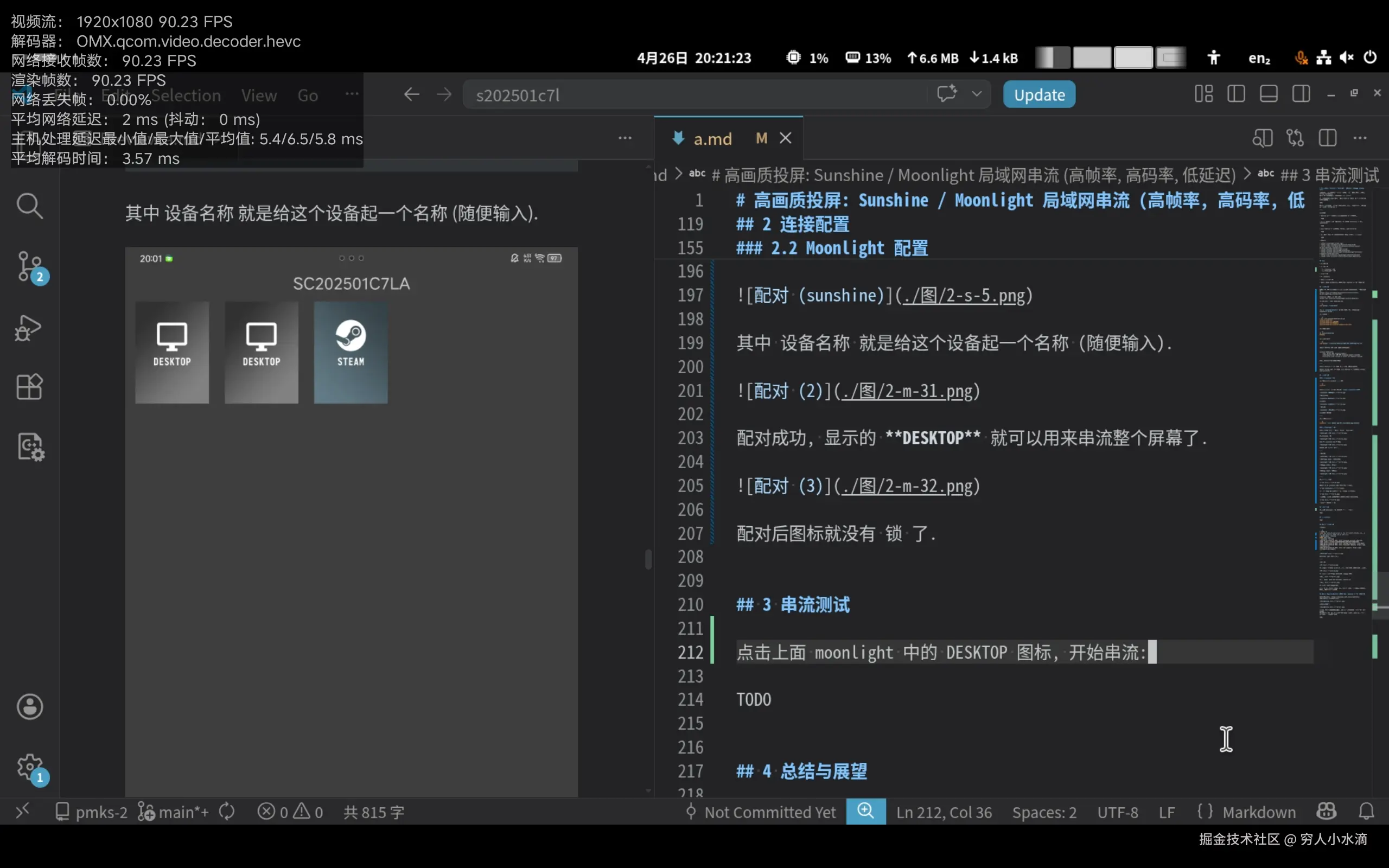Open the power menu in system top bar
1389x868 pixels.
(x=1370, y=58)
